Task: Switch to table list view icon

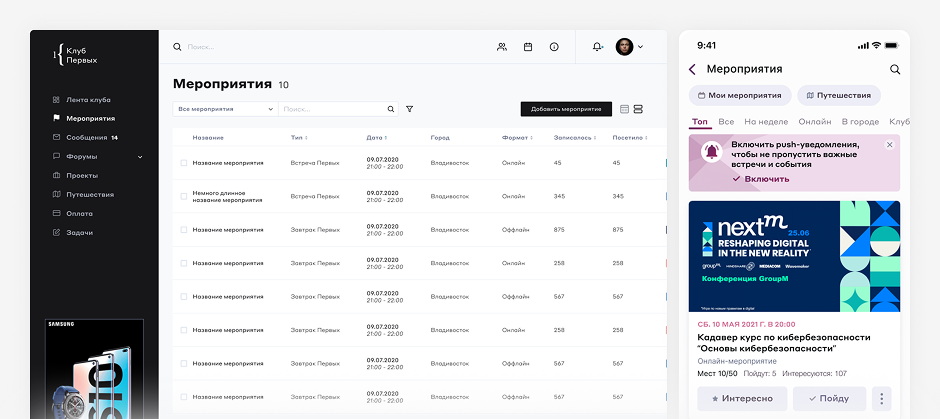Action: coord(625,109)
